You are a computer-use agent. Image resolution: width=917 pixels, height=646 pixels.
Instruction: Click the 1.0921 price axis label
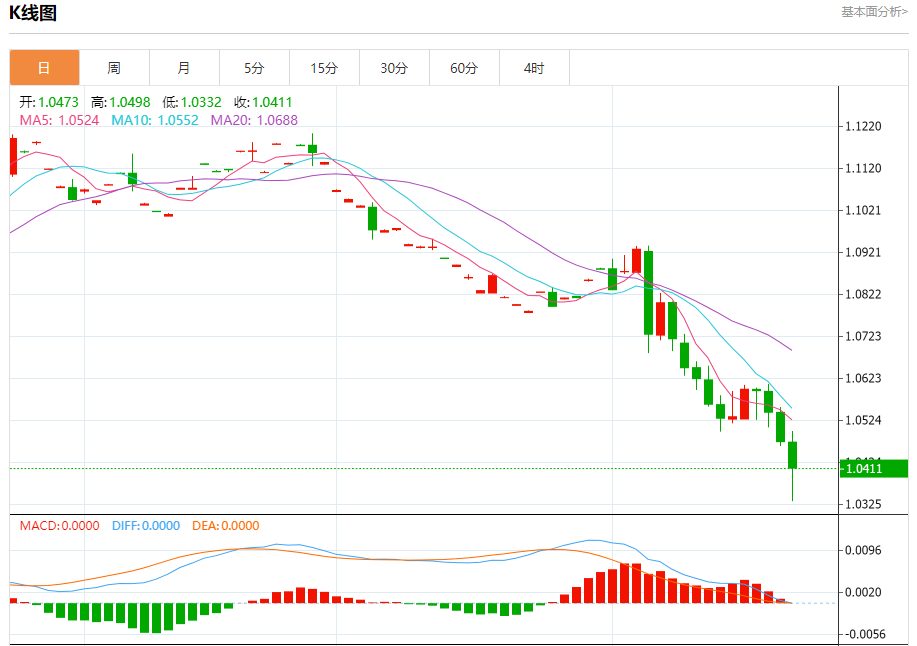[x=863, y=253]
